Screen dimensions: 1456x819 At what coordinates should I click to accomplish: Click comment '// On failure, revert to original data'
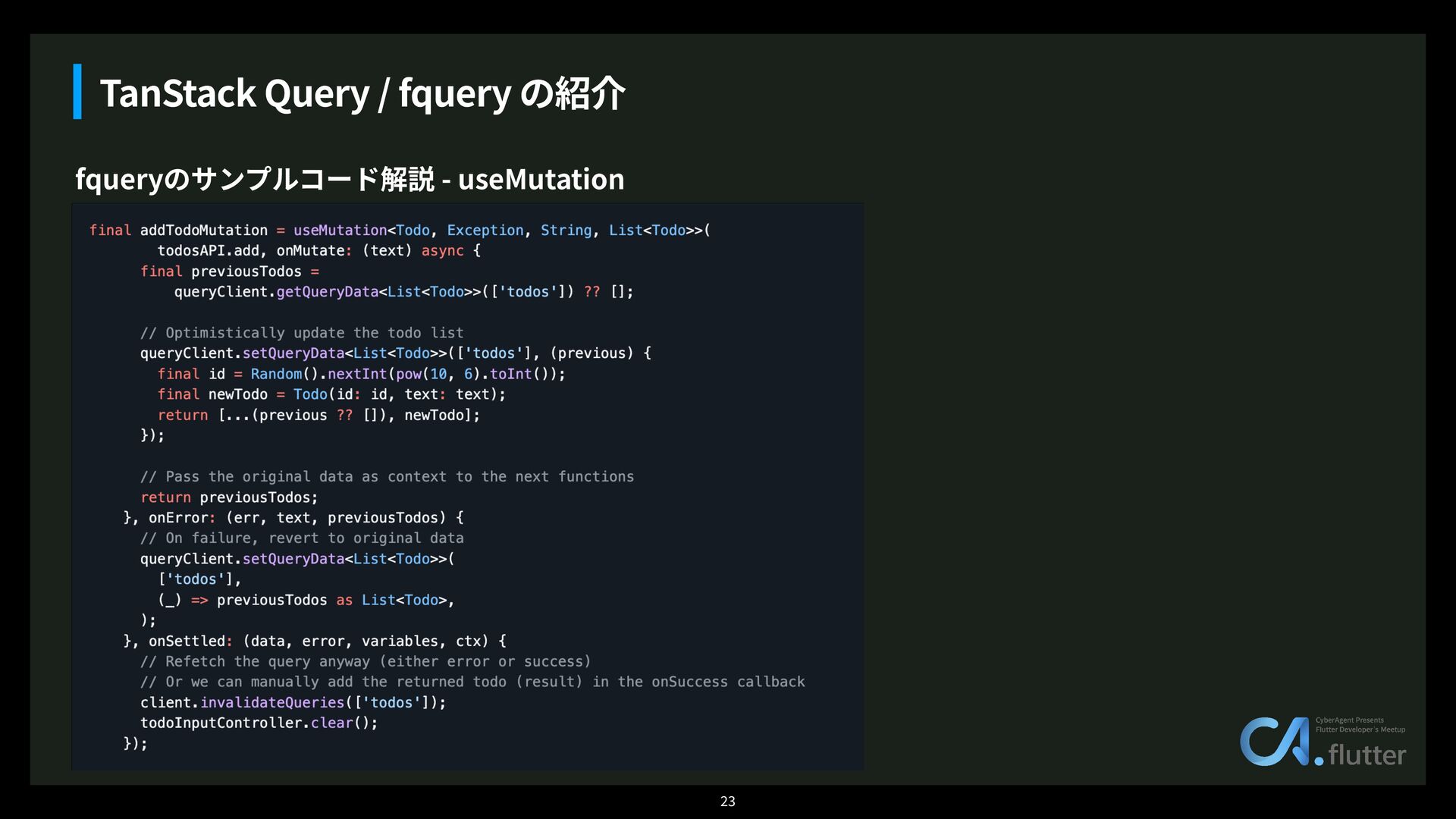[302, 538]
